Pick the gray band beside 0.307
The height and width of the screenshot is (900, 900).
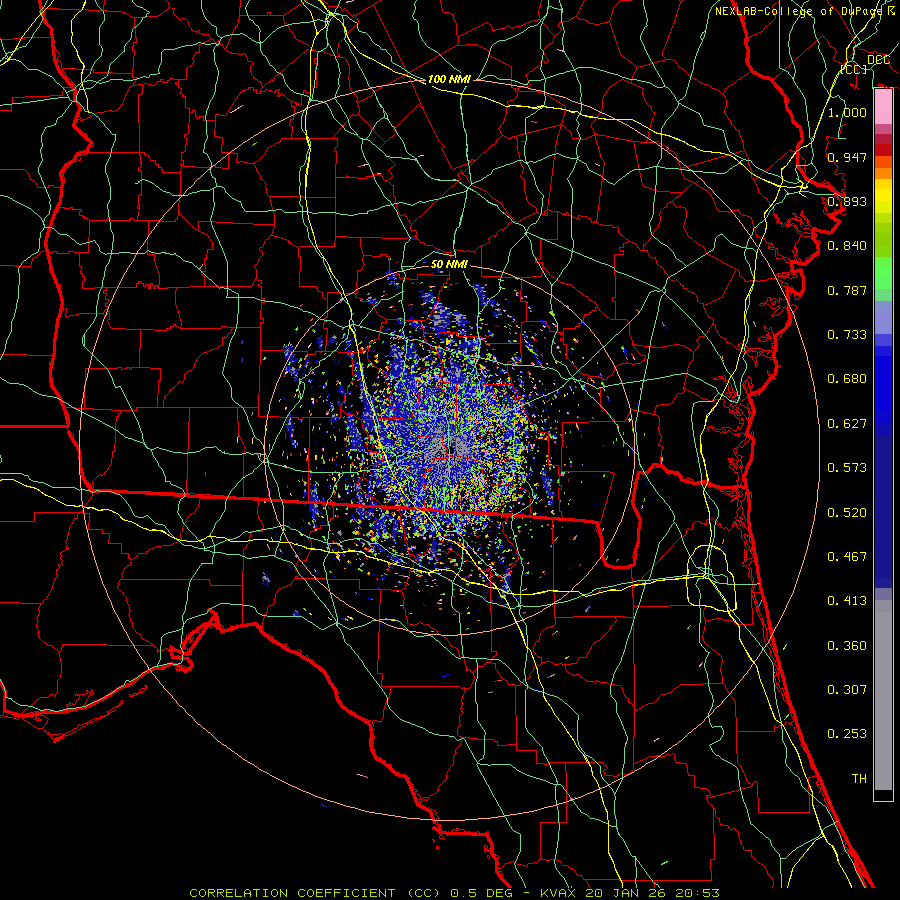click(x=883, y=695)
